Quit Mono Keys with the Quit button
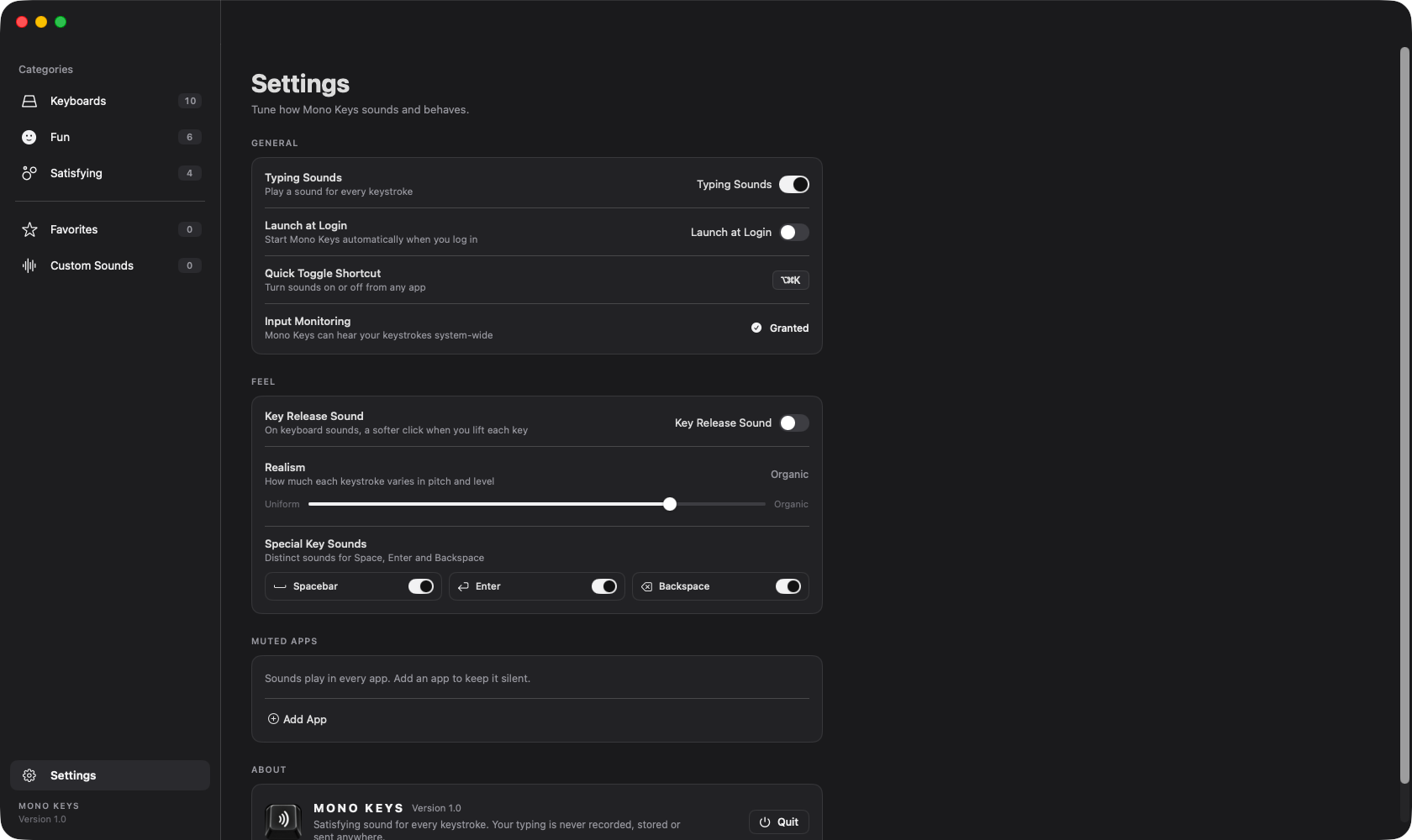Image resolution: width=1412 pixels, height=840 pixels. click(x=779, y=822)
